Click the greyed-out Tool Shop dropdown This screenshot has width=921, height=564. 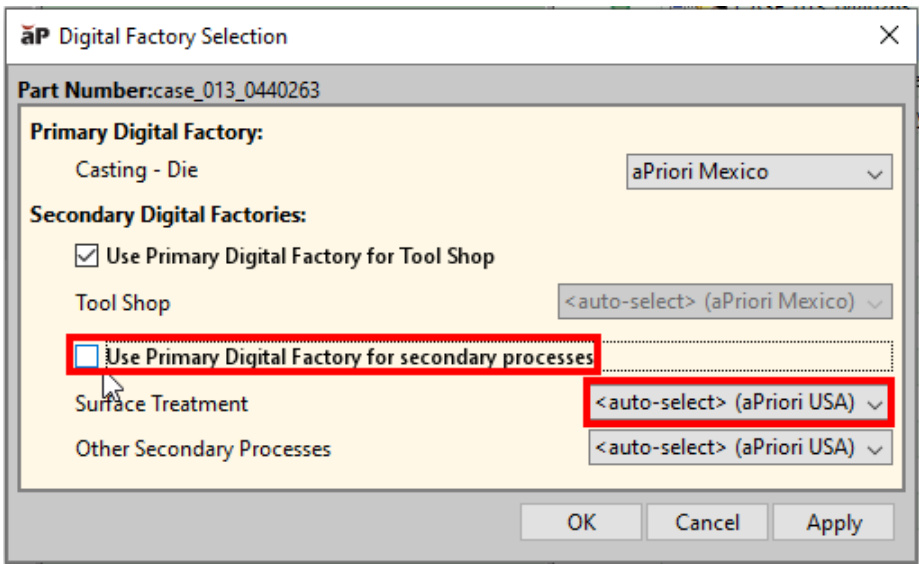(723, 301)
